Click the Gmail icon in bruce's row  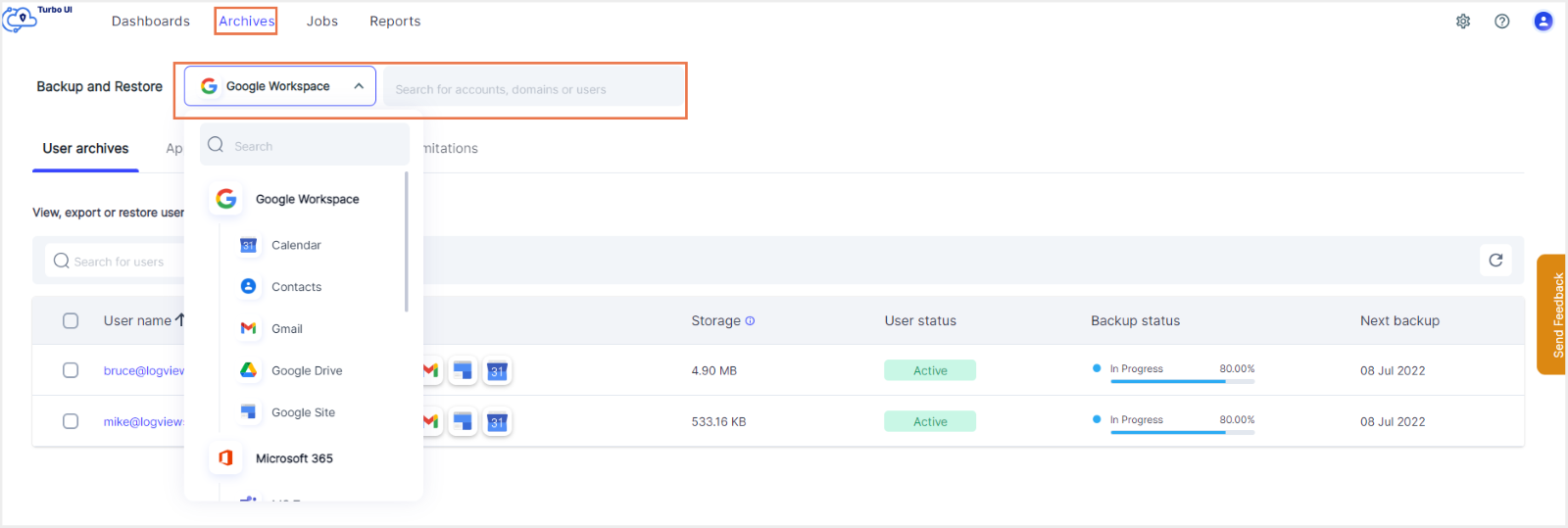pos(430,370)
